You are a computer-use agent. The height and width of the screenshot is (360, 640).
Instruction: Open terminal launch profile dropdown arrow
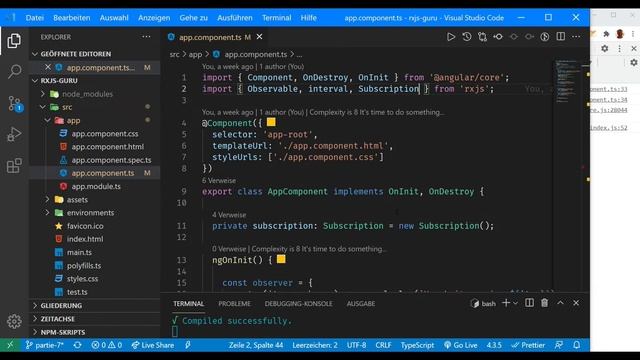click(516, 303)
